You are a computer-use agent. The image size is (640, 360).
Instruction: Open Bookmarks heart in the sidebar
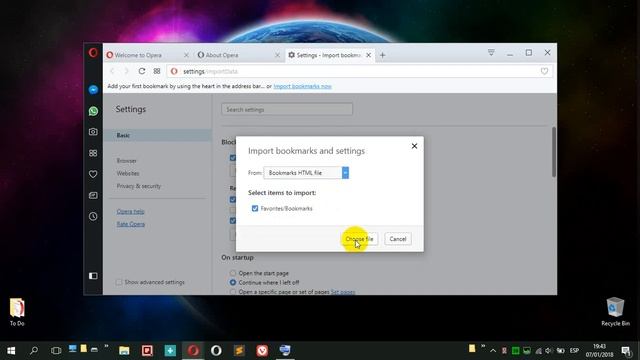[93, 174]
